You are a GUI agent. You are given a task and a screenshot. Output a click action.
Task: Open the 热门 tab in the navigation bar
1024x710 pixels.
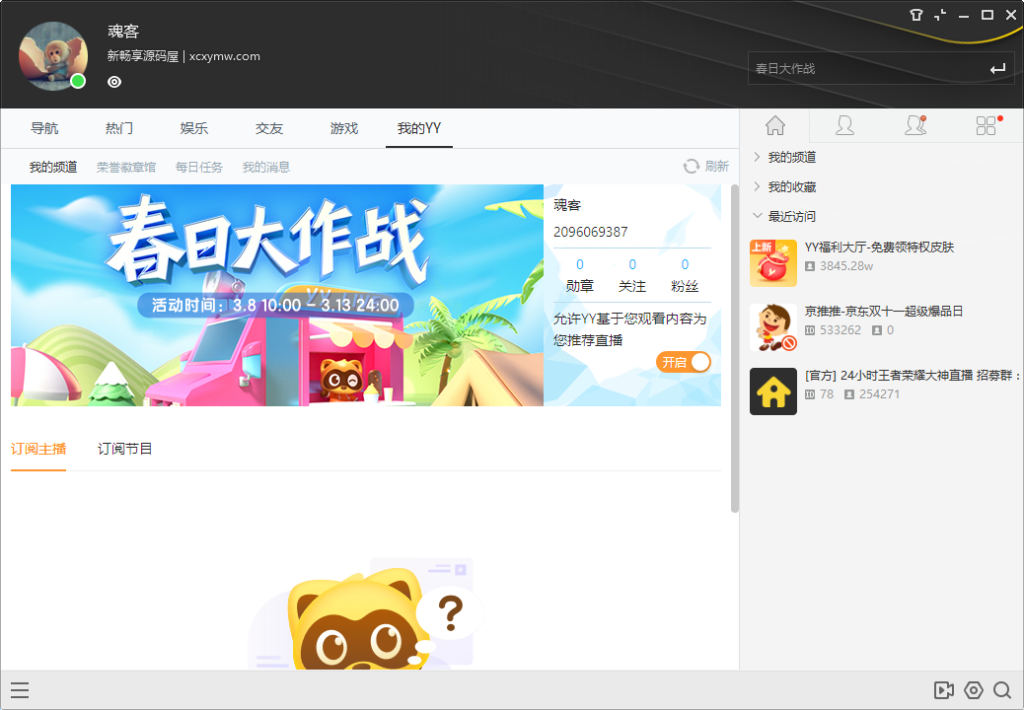(117, 128)
